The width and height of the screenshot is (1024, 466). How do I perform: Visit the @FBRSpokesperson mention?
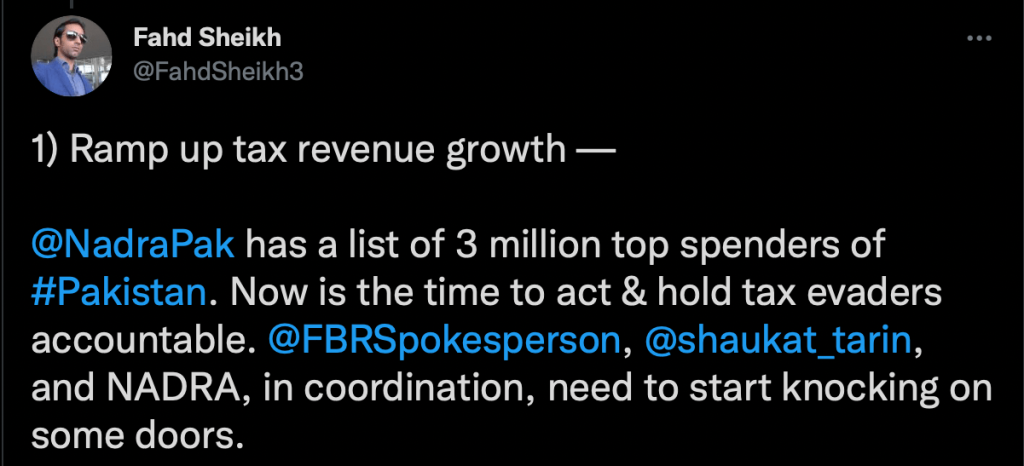[x=444, y=340]
